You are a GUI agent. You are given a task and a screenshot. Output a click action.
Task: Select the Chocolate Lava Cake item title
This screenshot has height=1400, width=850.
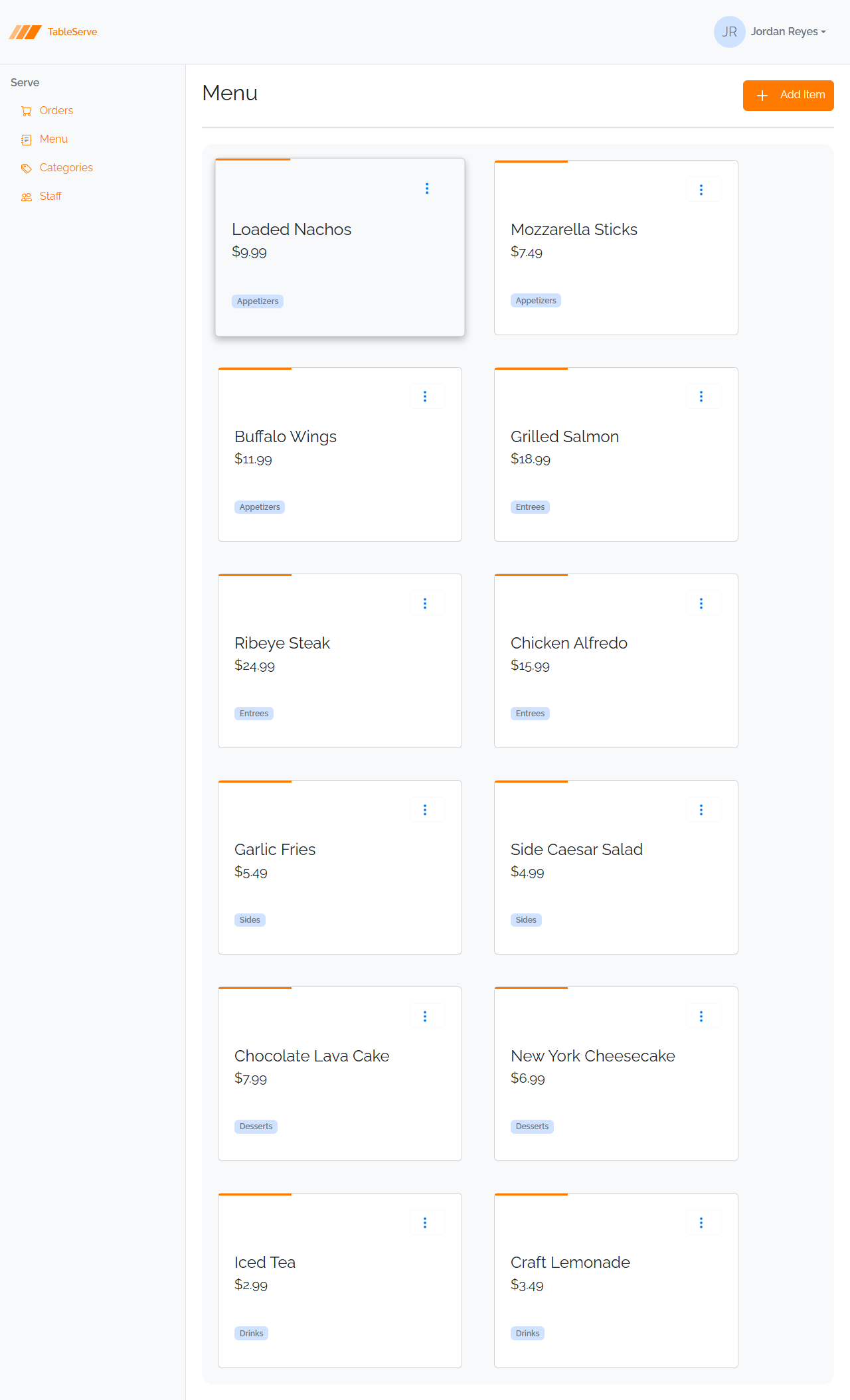(x=311, y=1056)
